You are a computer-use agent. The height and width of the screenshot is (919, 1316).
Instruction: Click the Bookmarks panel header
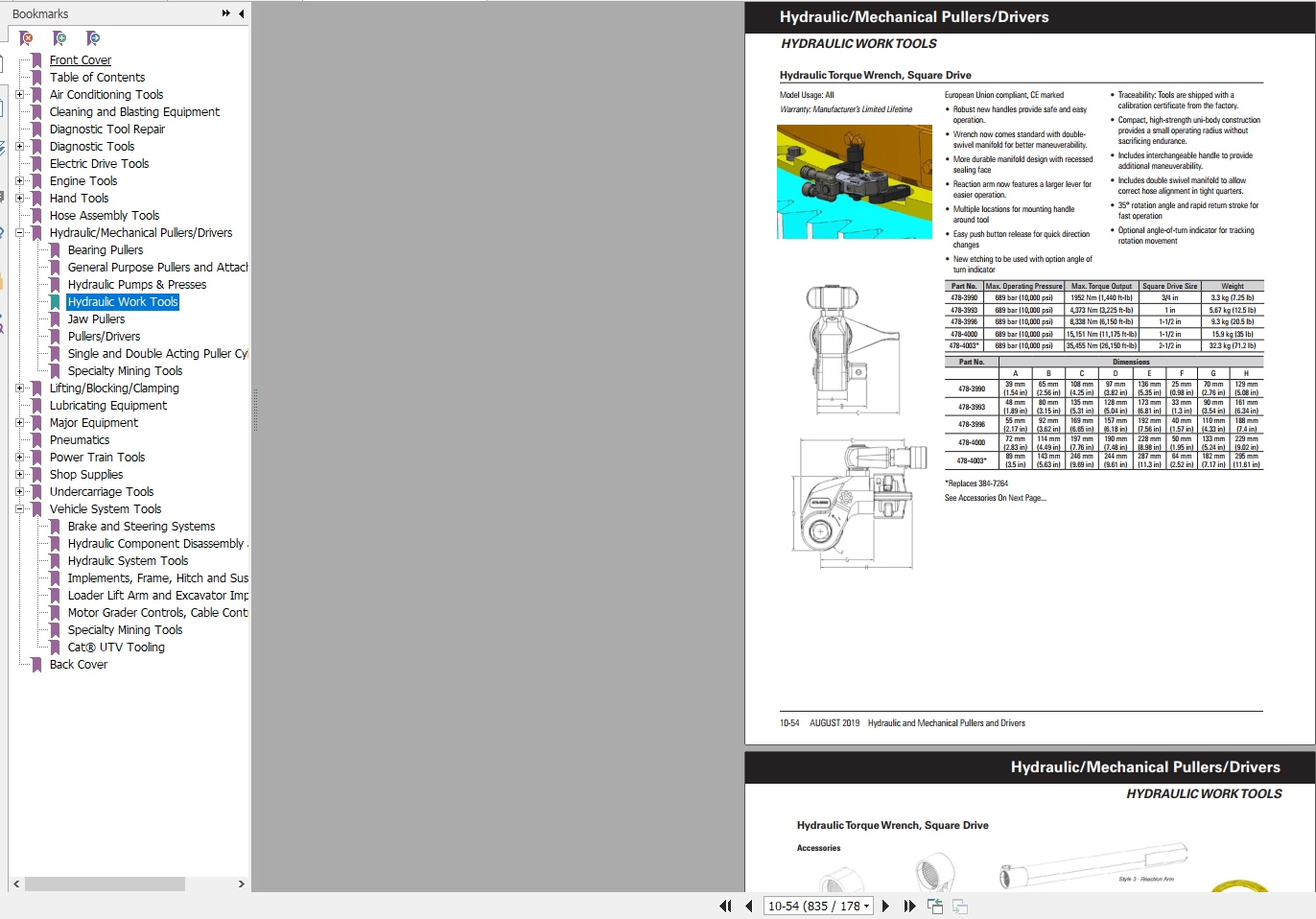pyautogui.click(x=38, y=13)
